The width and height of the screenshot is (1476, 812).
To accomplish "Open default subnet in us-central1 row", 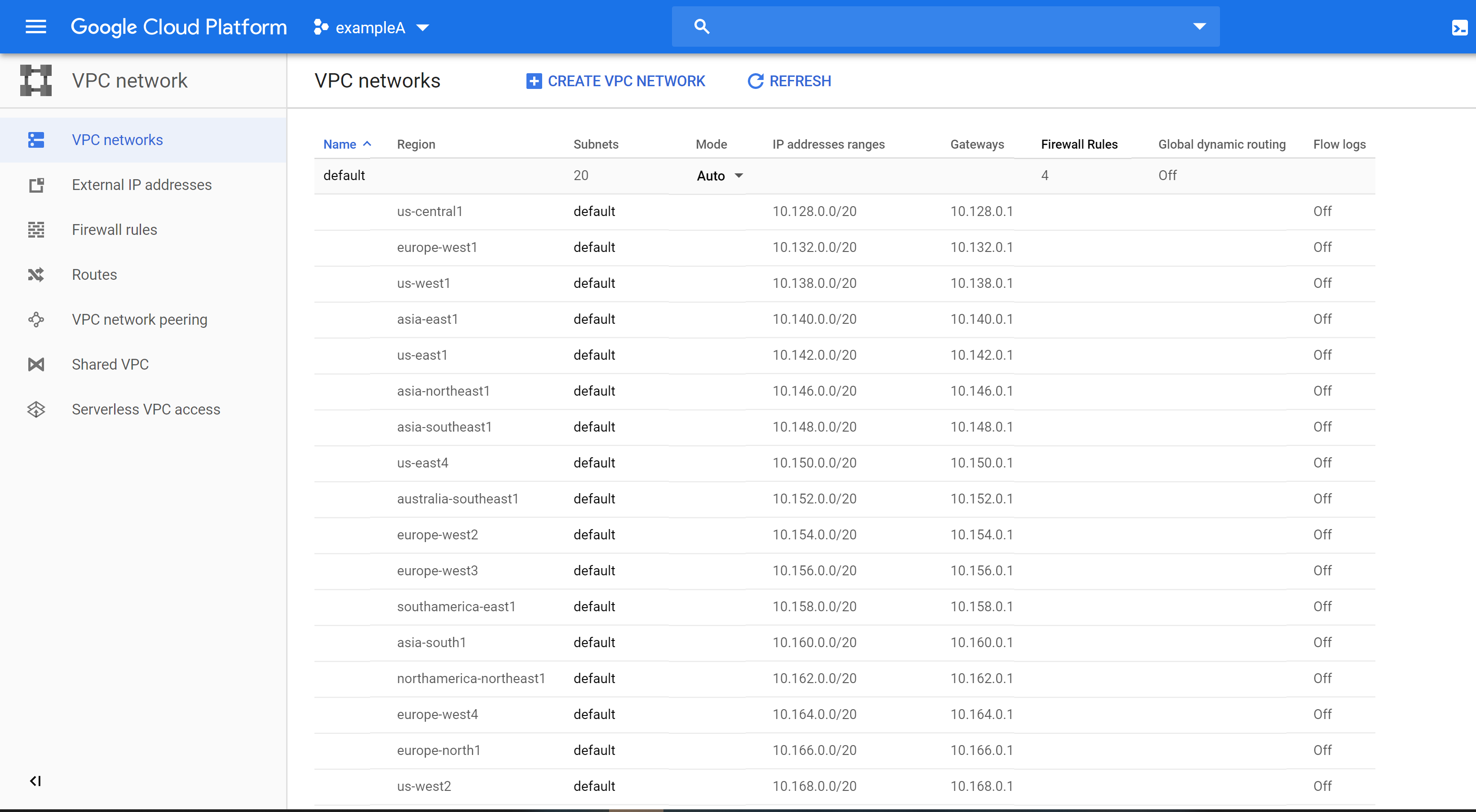I will (x=594, y=212).
